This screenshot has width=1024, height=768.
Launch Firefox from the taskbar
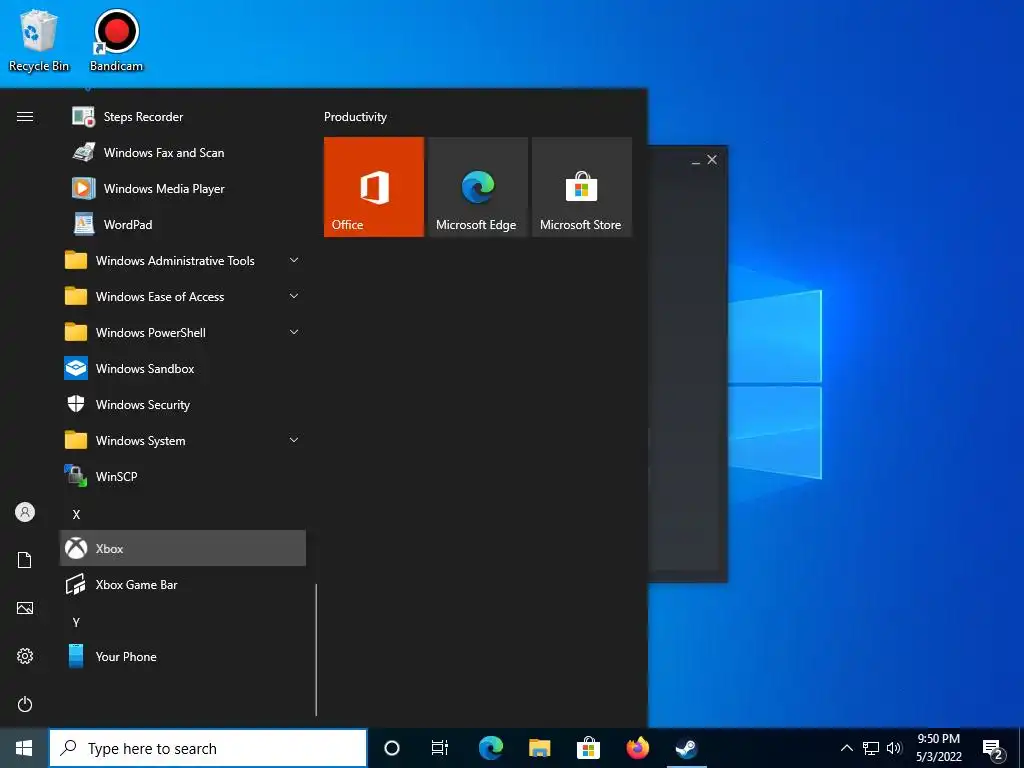[x=637, y=748]
